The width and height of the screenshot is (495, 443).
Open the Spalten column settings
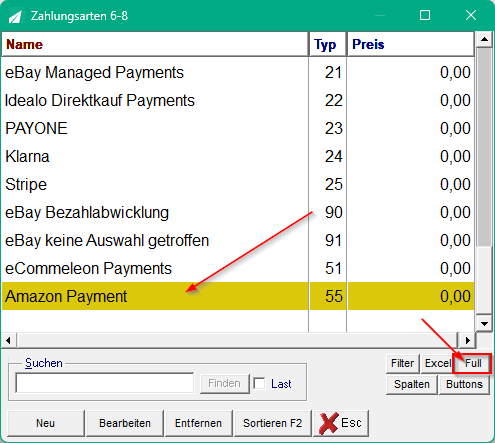(x=412, y=384)
